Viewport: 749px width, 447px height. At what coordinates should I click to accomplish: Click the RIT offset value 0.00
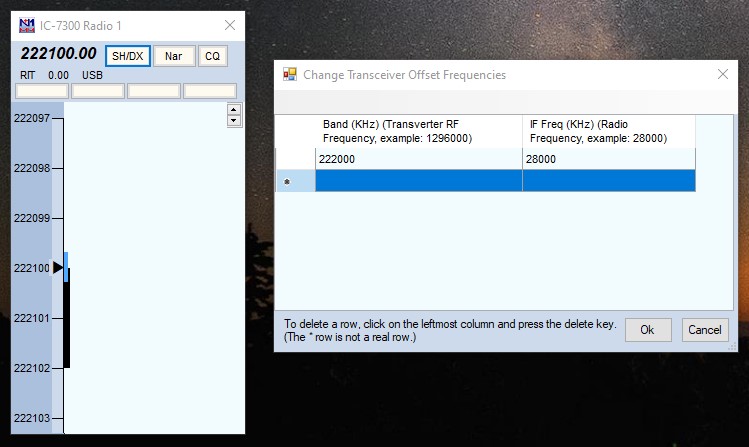pyautogui.click(x=58, y=75)
